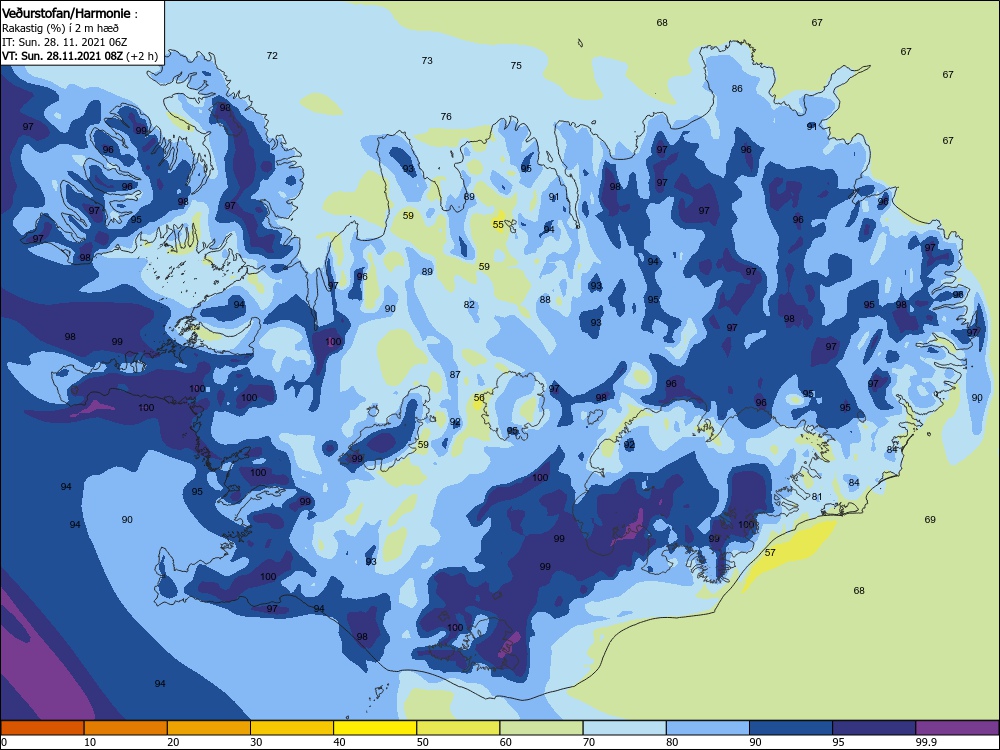Select the 30–40 amber legend swatch
The image size is (1000, 750).
pyautogui.click(x=292, y=728)
